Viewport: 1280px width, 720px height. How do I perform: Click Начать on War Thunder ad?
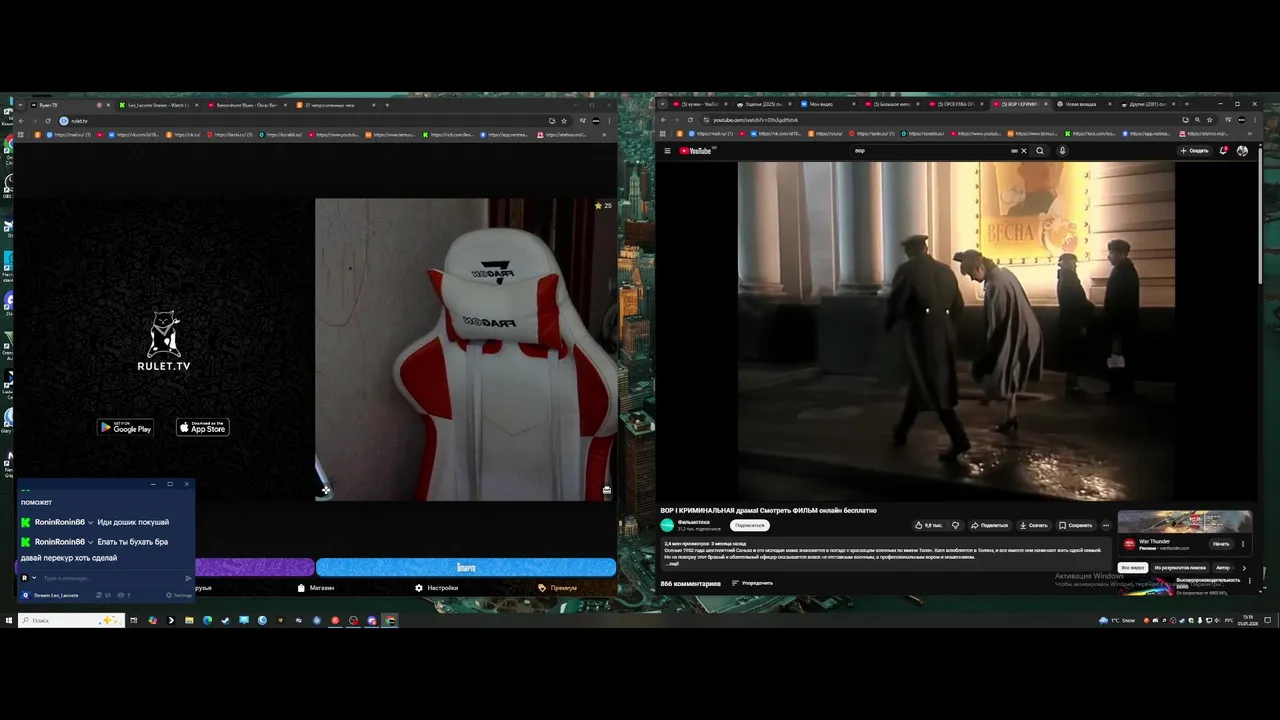pyautogui.click(x=1221, y=544)
